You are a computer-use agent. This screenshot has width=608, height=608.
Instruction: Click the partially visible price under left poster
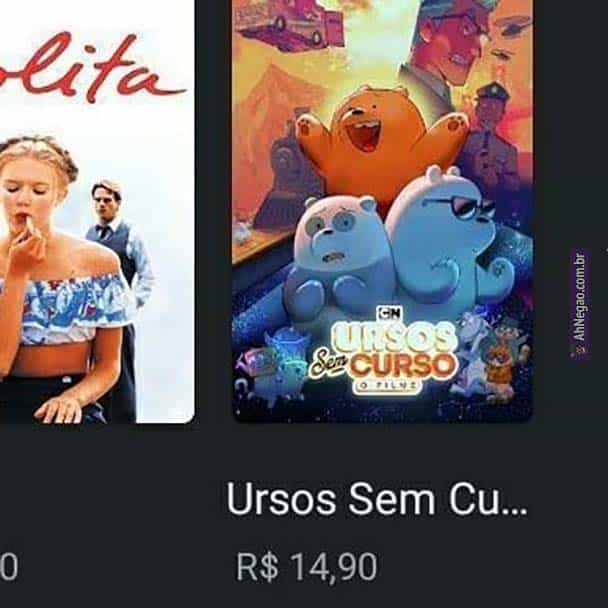coord(9,567)
